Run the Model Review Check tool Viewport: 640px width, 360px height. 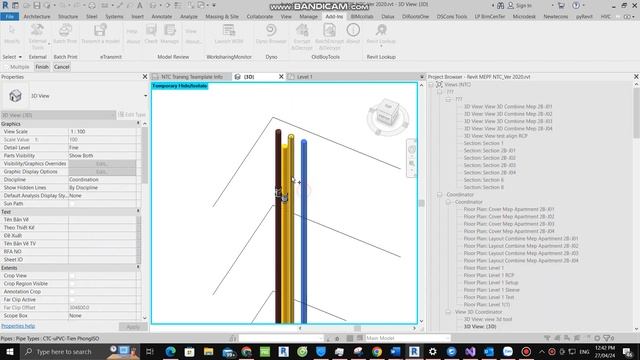(151, 34)
